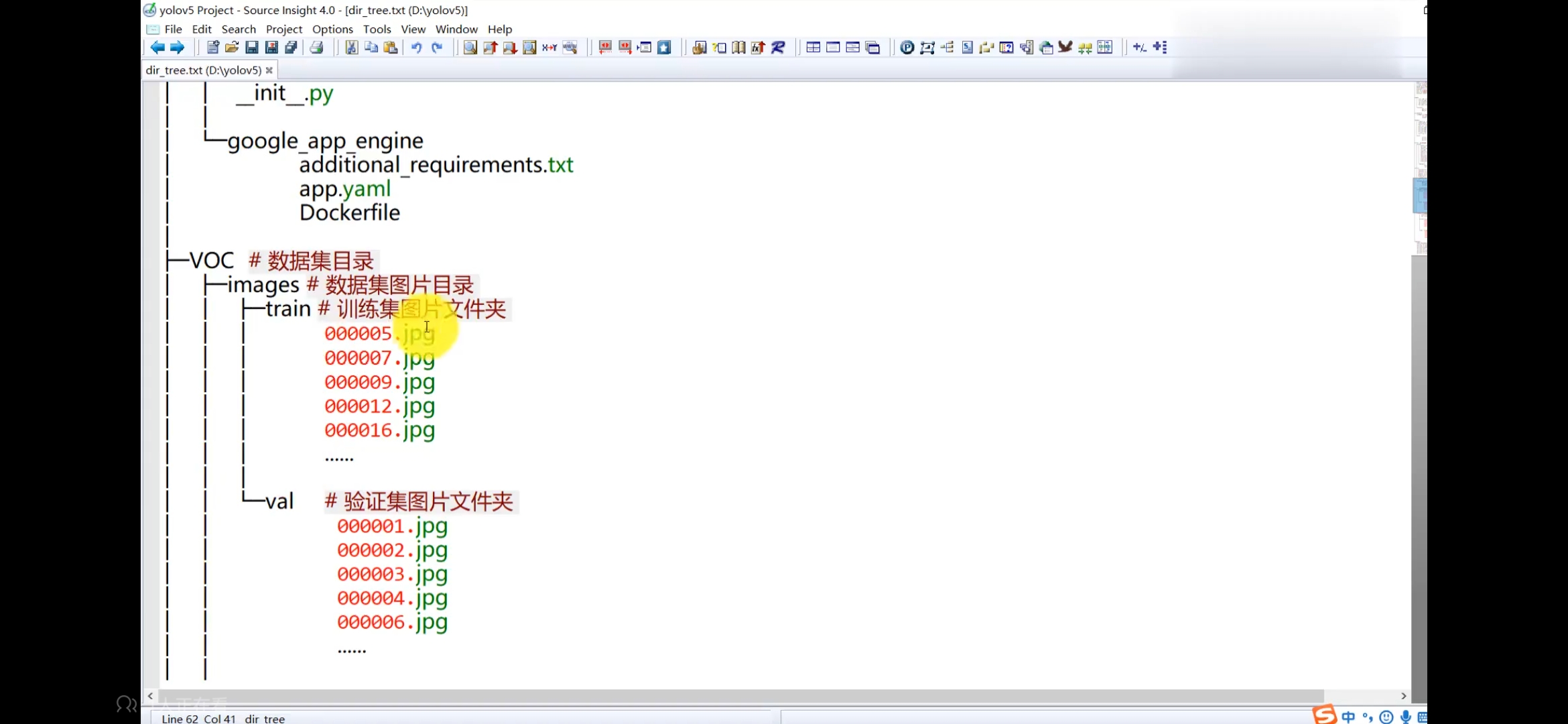Viewport: 1568px width, 724px height.
Task: Click the Replace X to Y icon
Action: click(x=549, y=47)
